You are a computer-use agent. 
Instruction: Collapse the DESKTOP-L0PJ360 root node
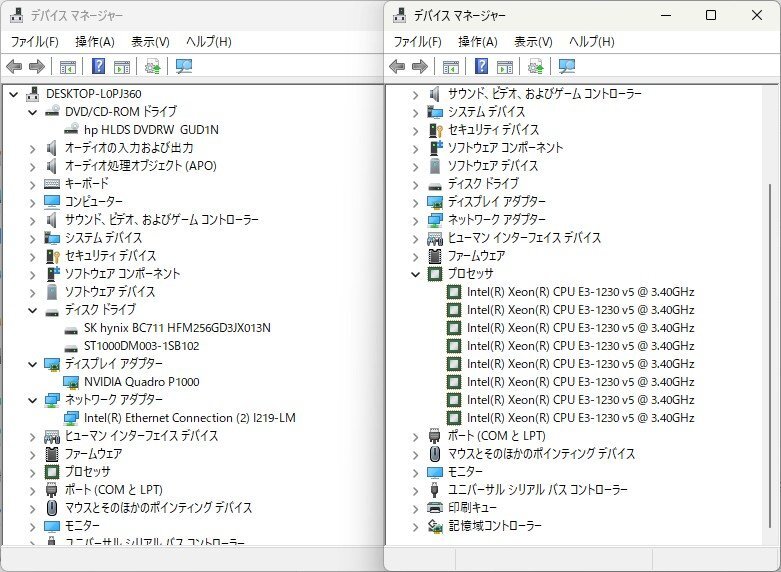click(14, 94)
